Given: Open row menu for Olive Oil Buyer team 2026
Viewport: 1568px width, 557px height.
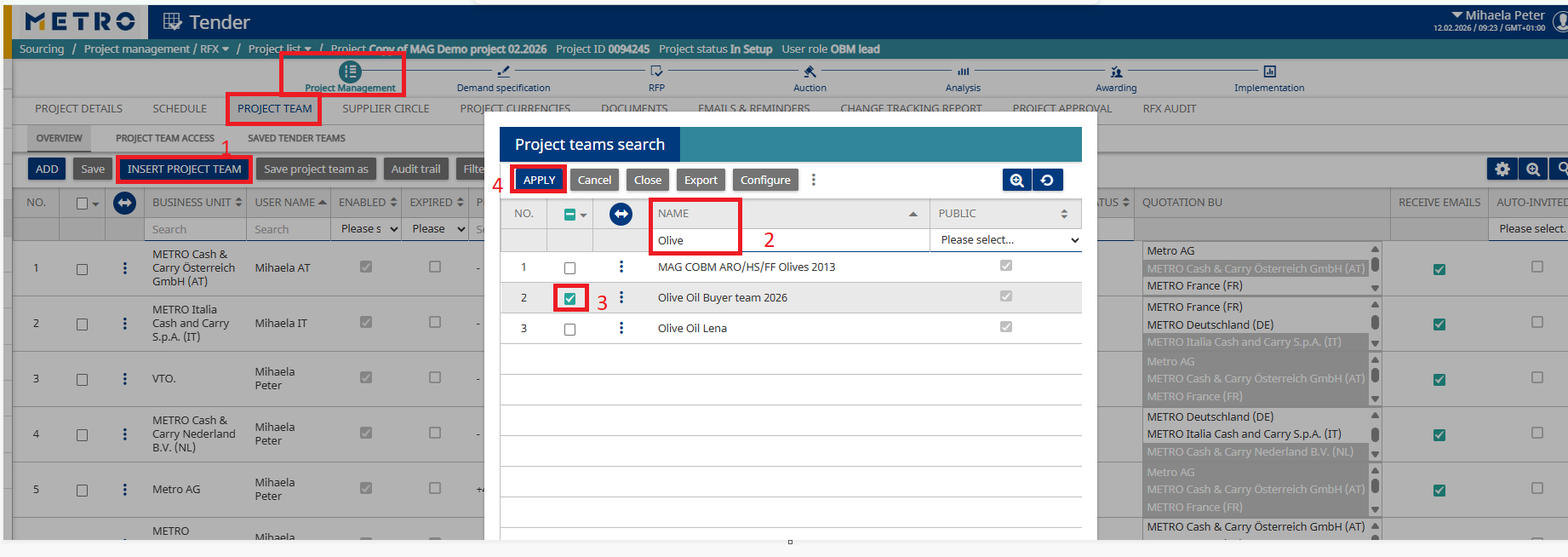Looking at the screenshot, I should click(621, 297).
